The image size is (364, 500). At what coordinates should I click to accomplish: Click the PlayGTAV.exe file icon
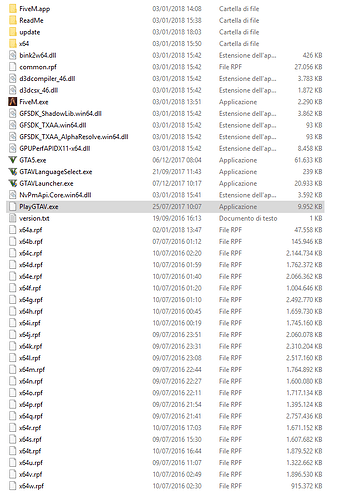click(x=12, y=206)
